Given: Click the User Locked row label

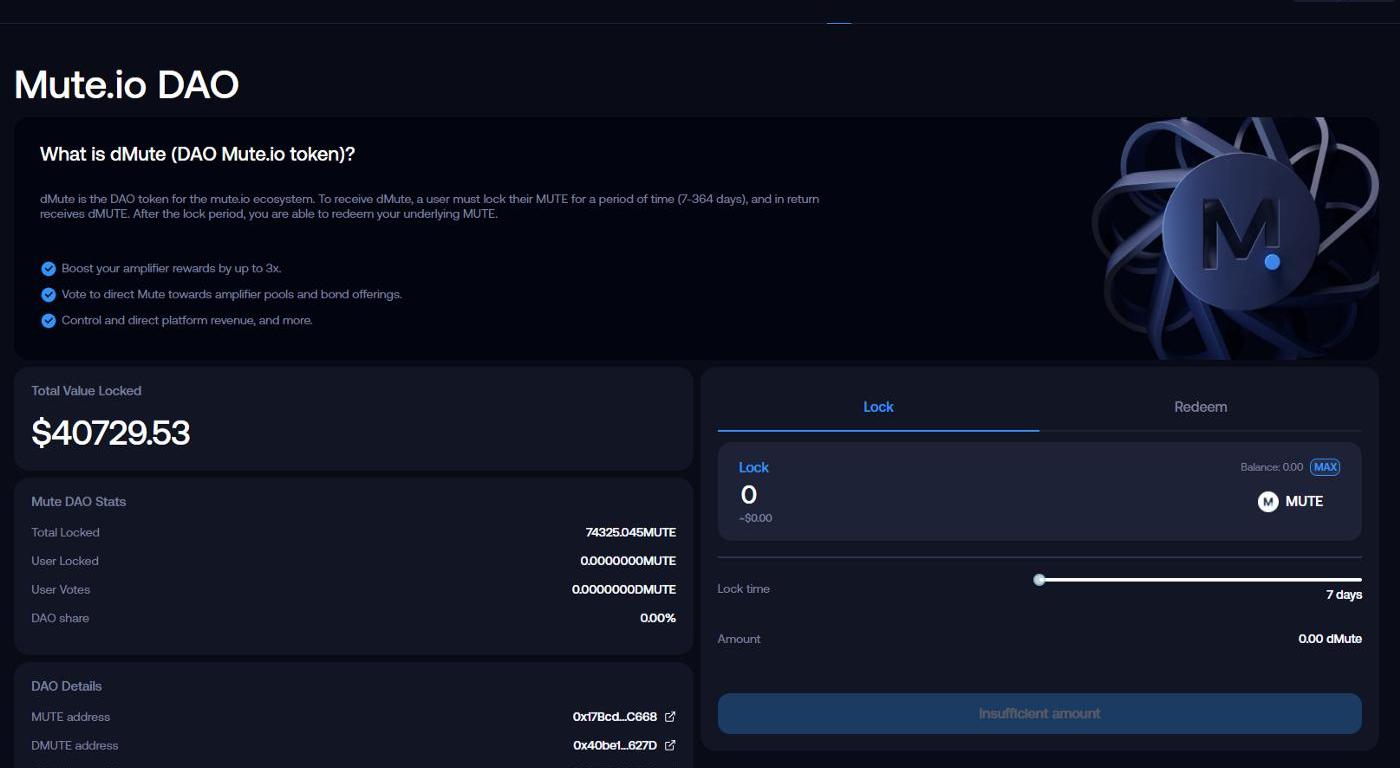Looking at the screenshot, I should (65, 561).
